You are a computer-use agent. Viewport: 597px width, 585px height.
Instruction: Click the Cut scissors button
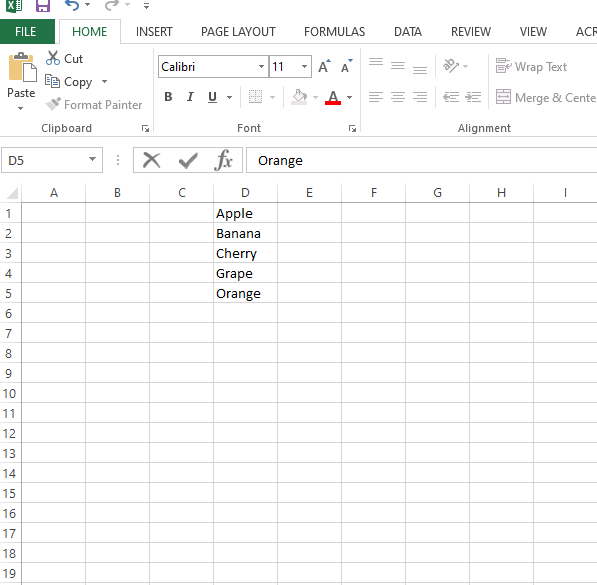pyautogui.click(x=64, y=59)
